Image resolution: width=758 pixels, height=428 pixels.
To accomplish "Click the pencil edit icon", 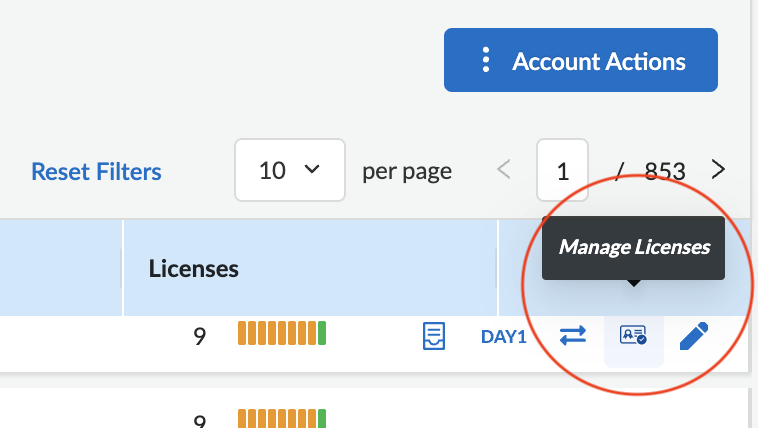I will point(693,336).
